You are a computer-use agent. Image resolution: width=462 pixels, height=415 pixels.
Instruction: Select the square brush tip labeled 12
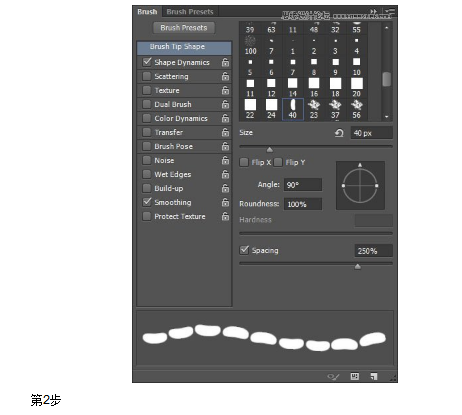[271, 88]
